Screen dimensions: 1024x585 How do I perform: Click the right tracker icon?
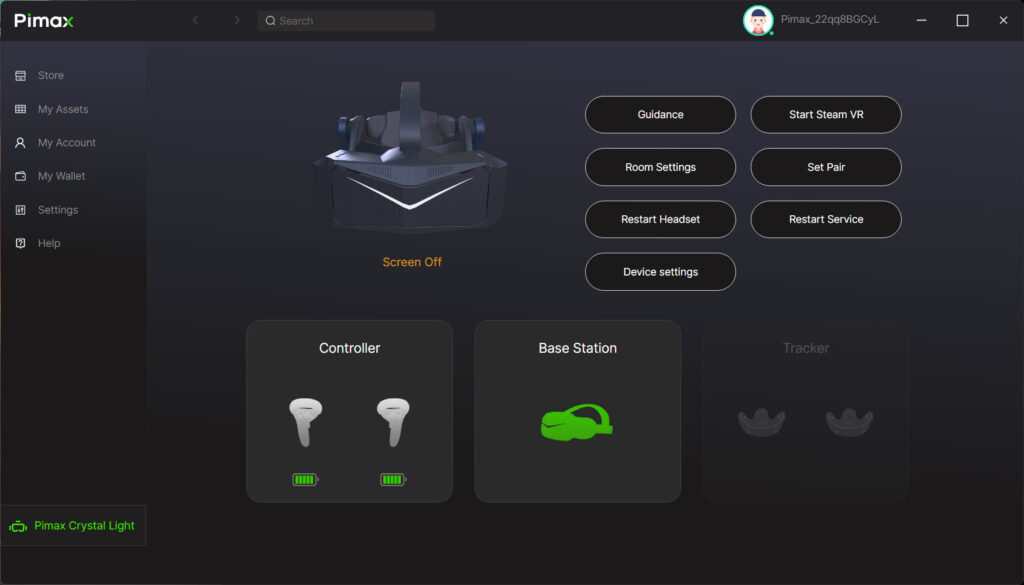[x=849, y=422]
